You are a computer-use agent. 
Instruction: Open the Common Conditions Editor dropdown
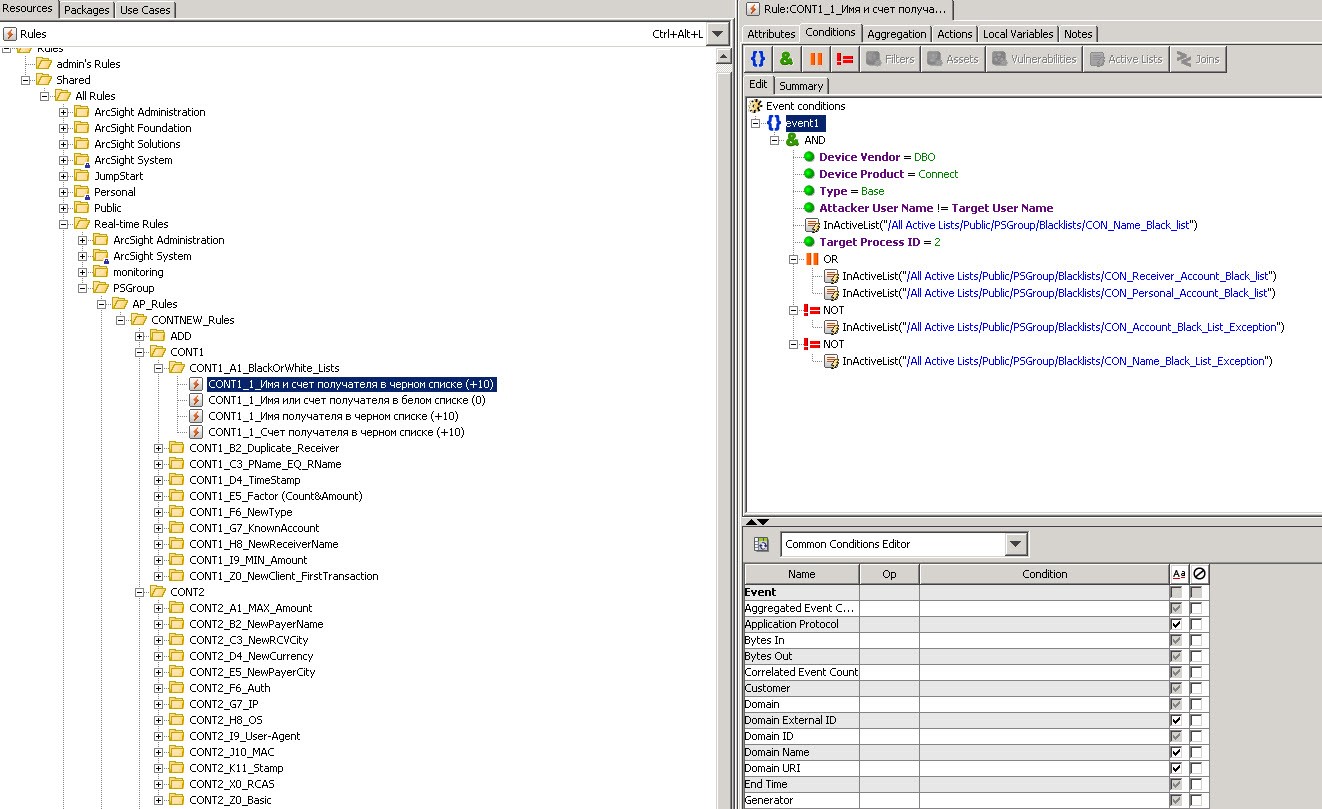(1016, 544)
